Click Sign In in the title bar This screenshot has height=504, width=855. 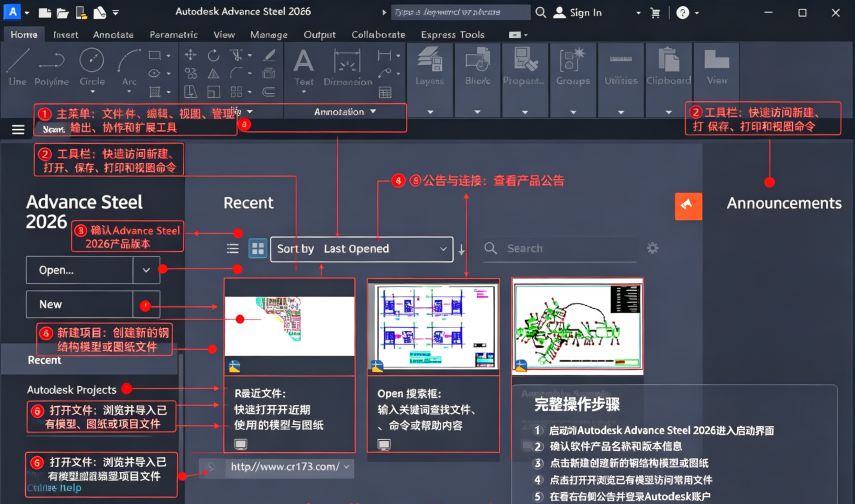[577, 13]
